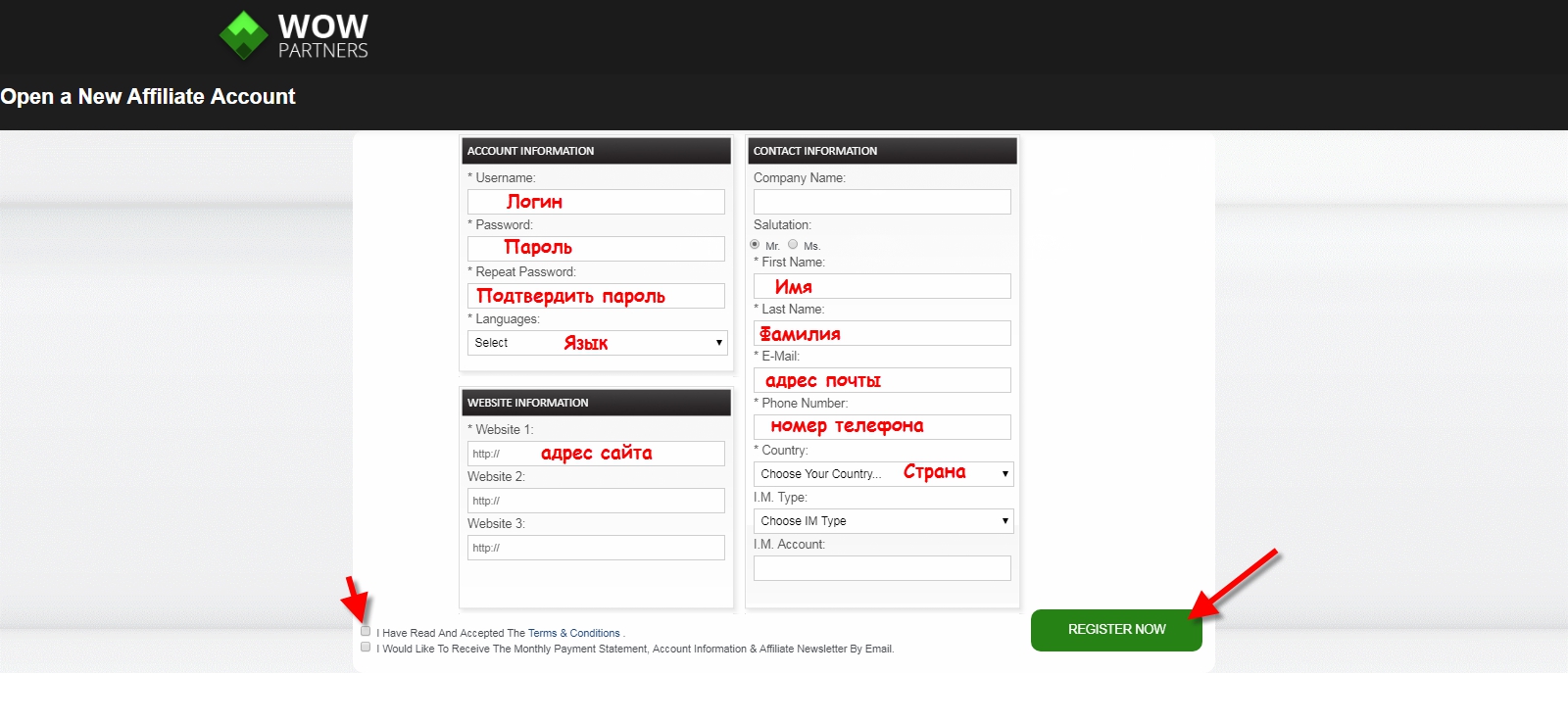The width and height of the screenshot is (1568, 723).
Task: Click the I.M. Account field
Action: click(882, 568)
